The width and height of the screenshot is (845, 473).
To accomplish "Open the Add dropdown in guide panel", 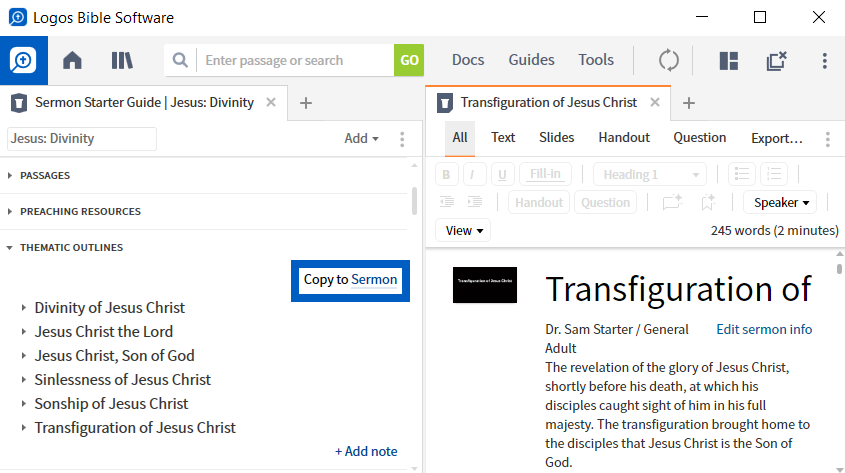I will point(361,138).
